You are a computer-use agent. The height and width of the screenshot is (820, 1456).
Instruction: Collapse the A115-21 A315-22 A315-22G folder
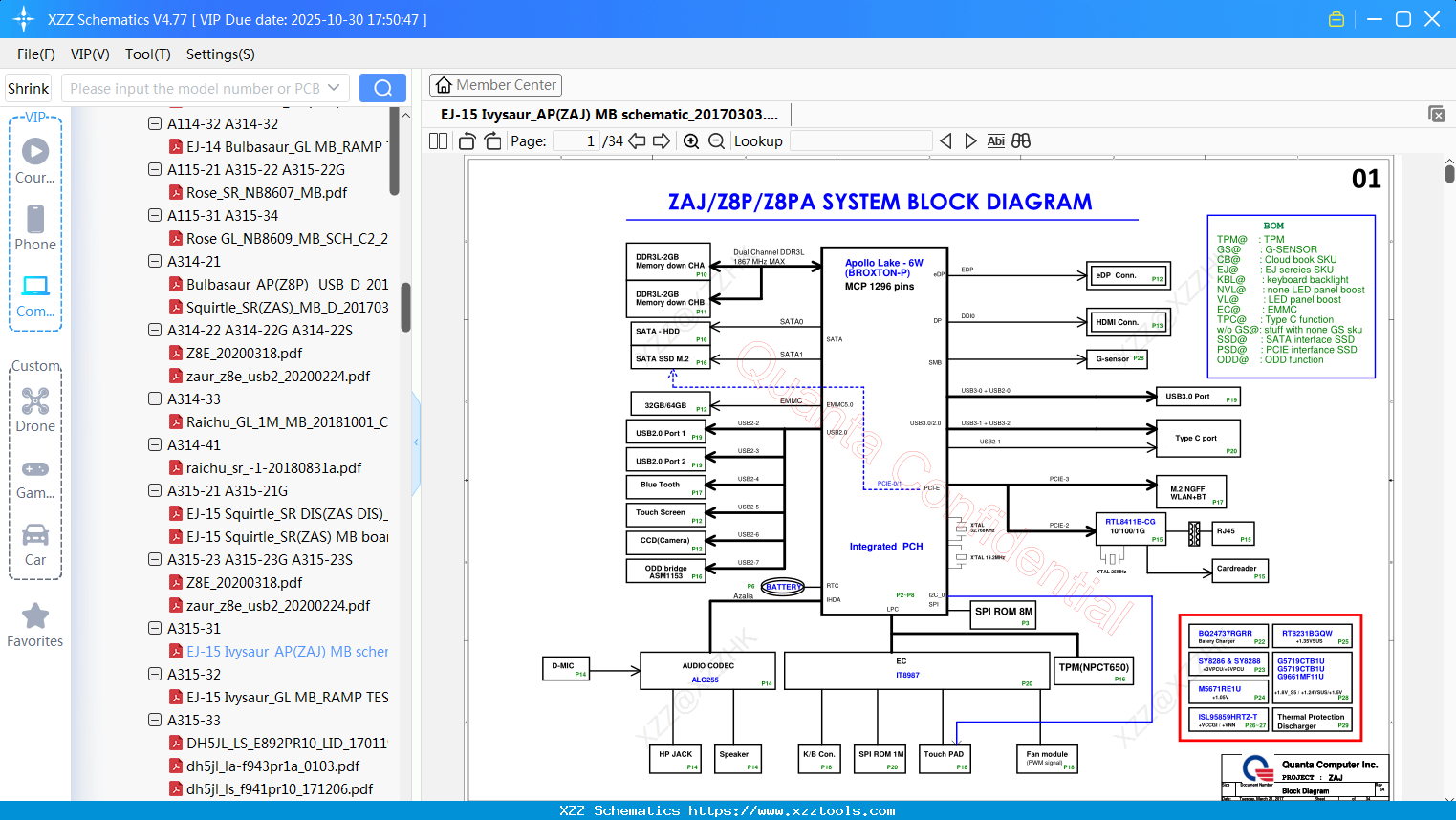tap(155, 169)
